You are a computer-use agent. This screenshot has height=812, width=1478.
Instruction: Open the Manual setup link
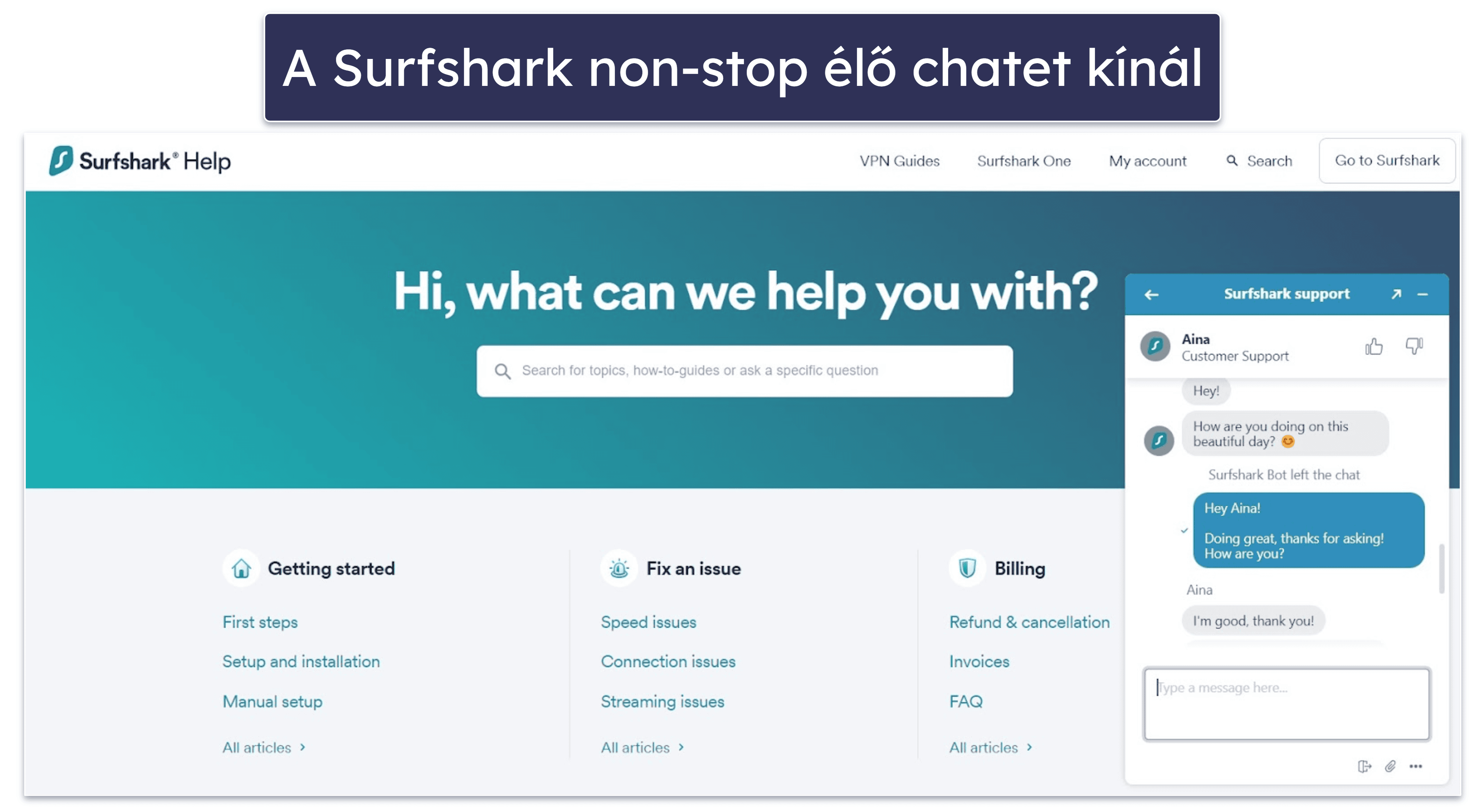tap(272, 702)
